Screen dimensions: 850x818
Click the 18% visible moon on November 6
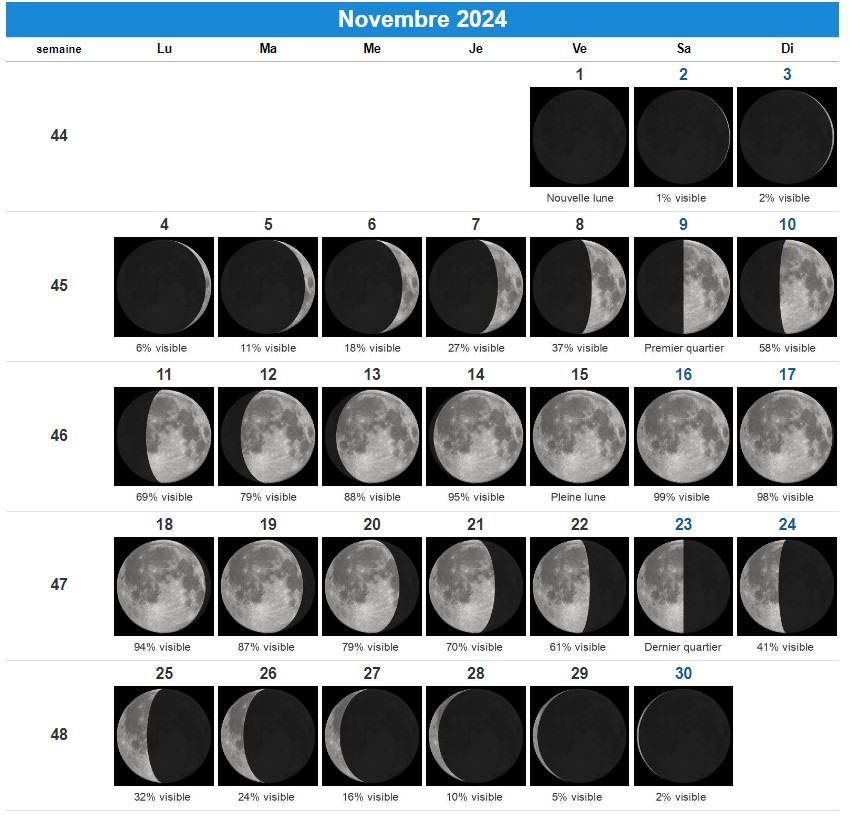pyautogui.click(x=372, y=287)
